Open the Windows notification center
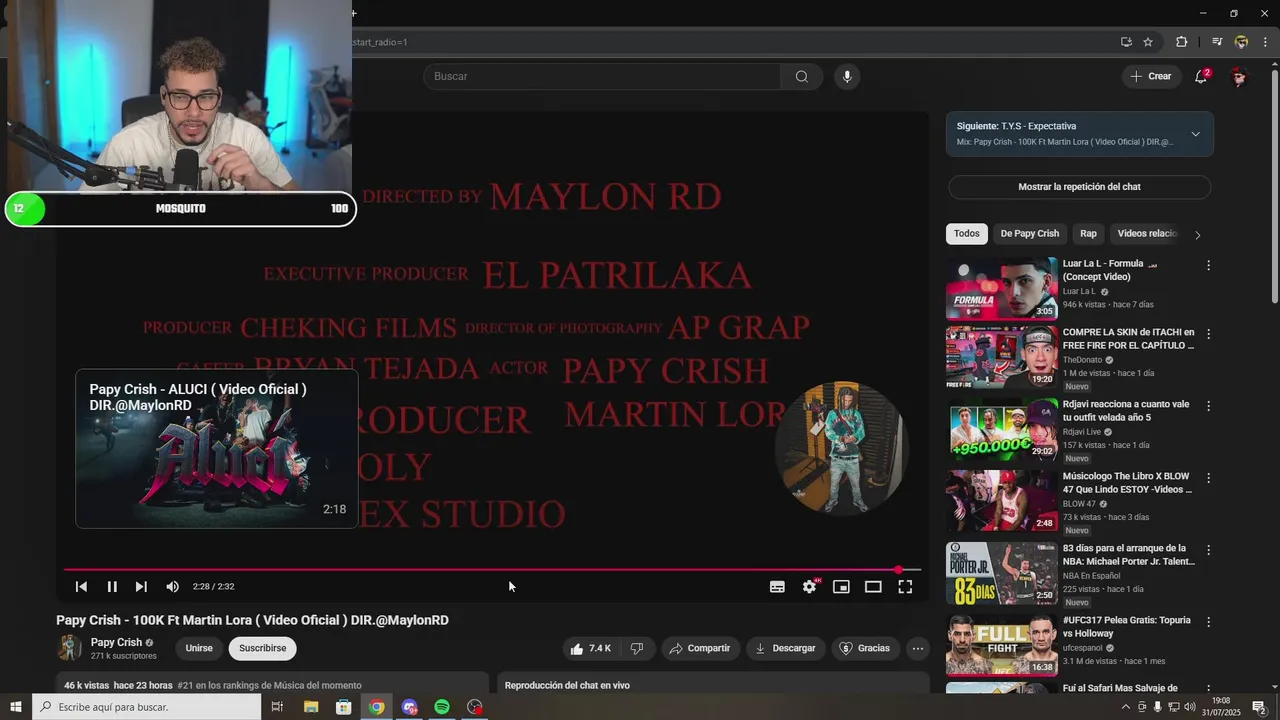 point(1259,707)
